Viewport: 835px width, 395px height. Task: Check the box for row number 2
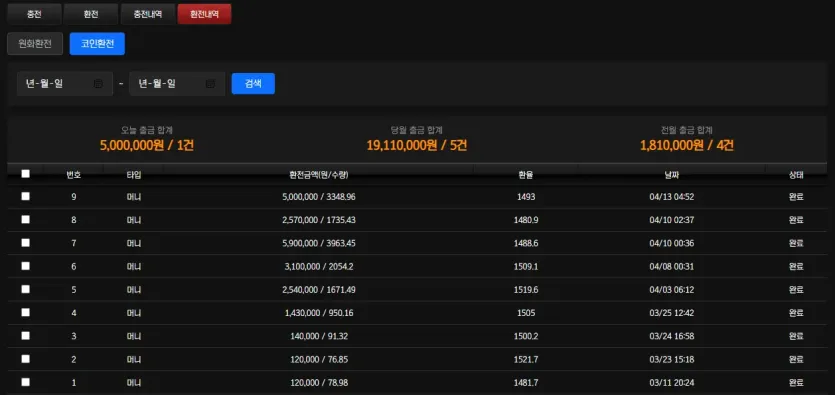click(26, 359)
